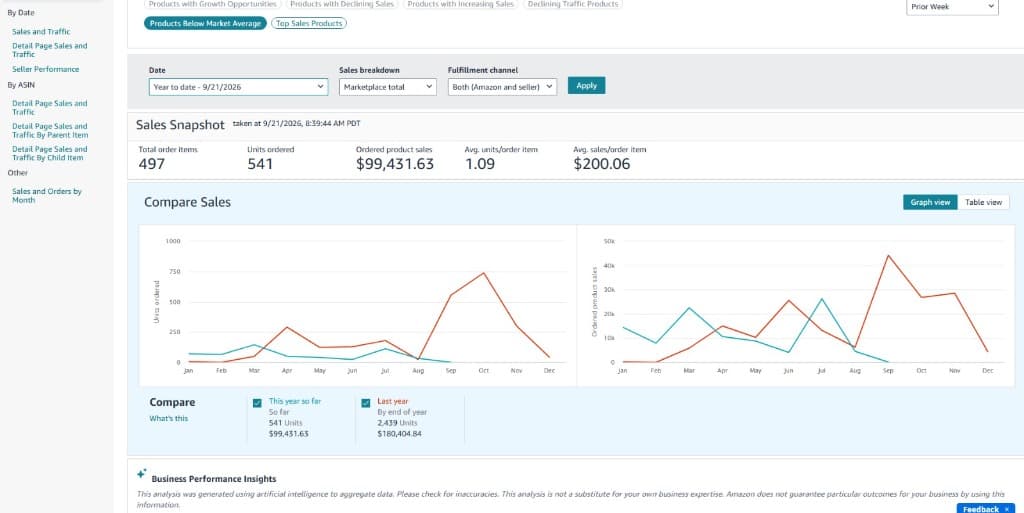Switch to Graph view

click(x=930, y=202)
